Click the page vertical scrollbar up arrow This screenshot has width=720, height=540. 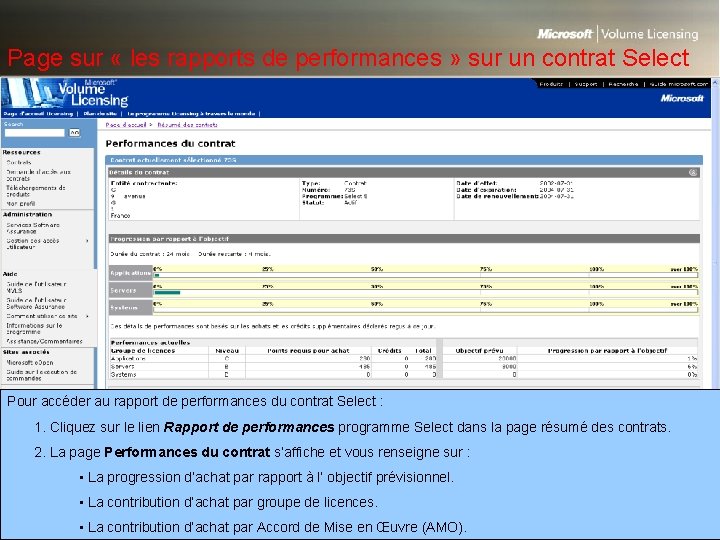tap(715, 83)
